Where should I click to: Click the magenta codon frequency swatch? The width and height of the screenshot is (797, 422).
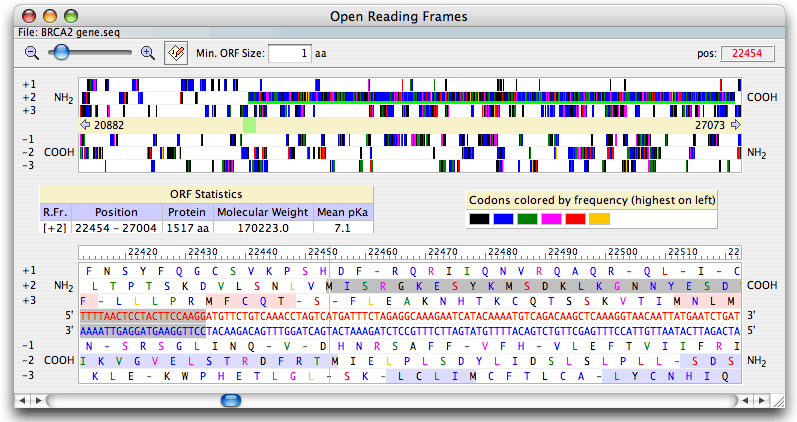(x=551, y=219)
